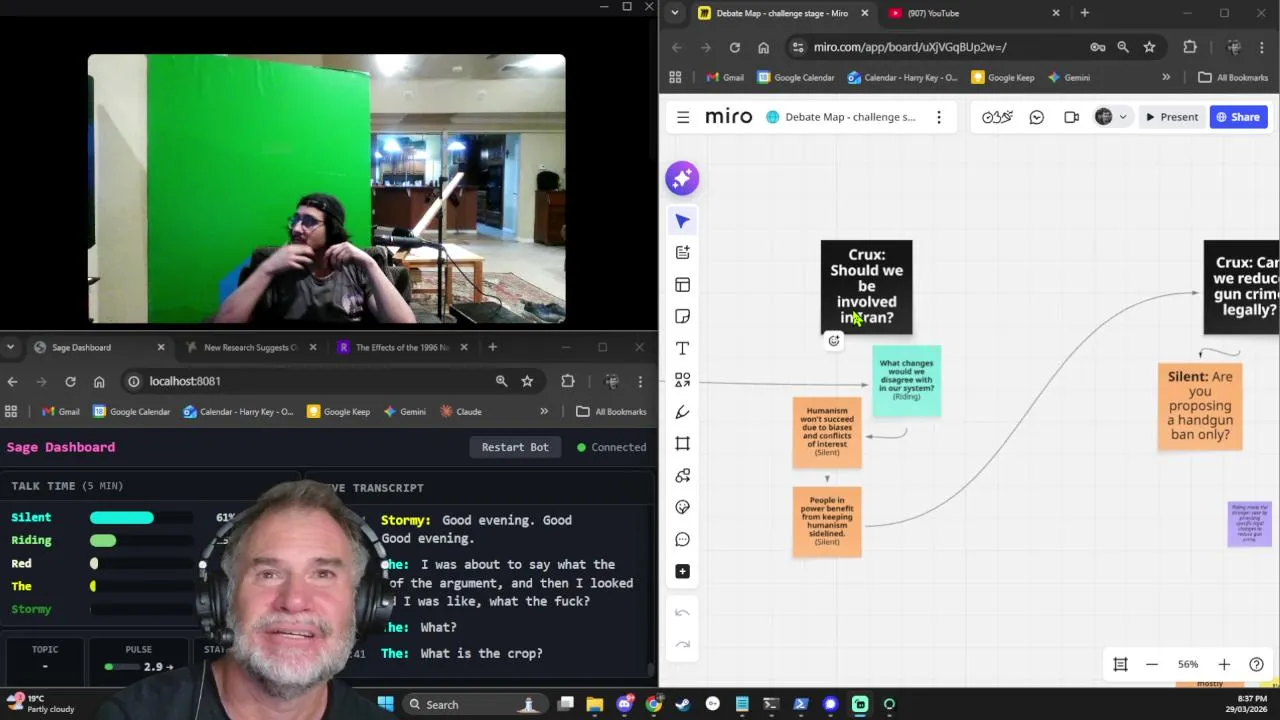Select the pen drawing tool

[x=682, y=412]
